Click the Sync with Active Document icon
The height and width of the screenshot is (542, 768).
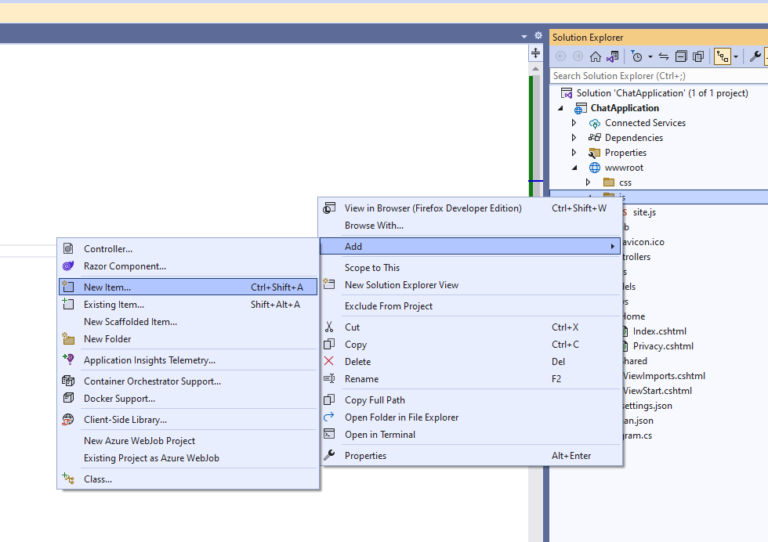click(663, 57)
